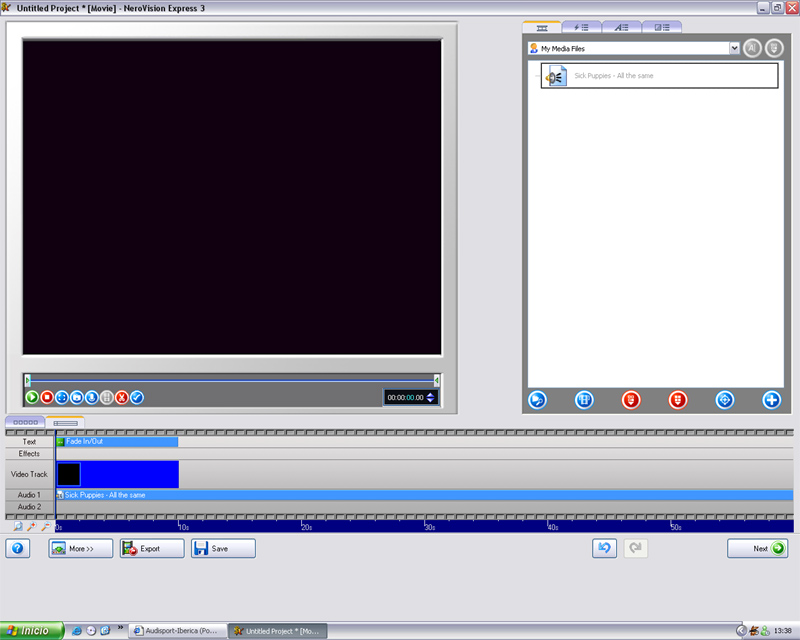Viewport: 800px width, 640px height.
Task: Switch to 'Audisport-Iberica' taskbar window
Action: 177,631
